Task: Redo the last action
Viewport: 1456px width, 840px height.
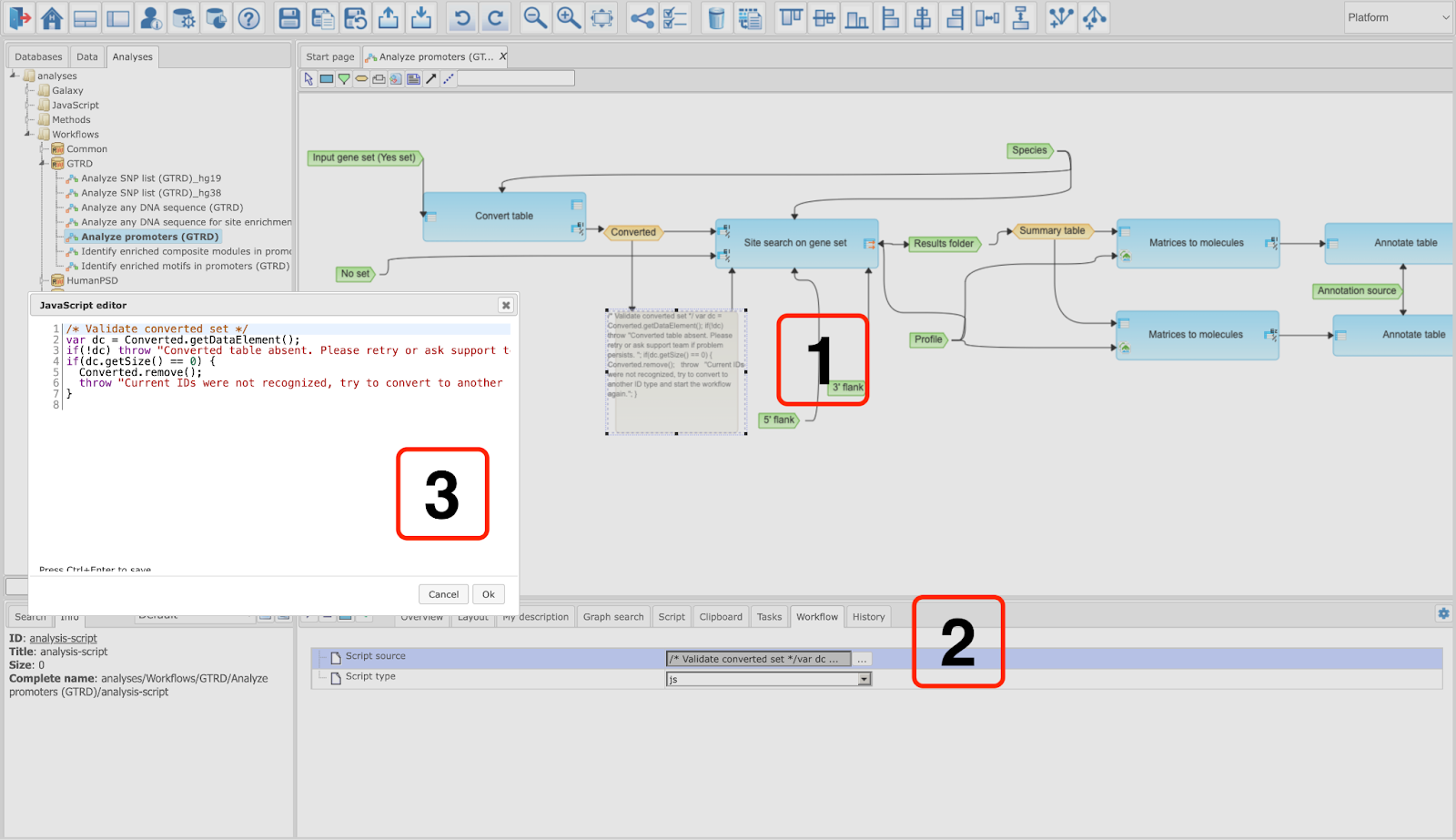Action: [x=495, y=17]
